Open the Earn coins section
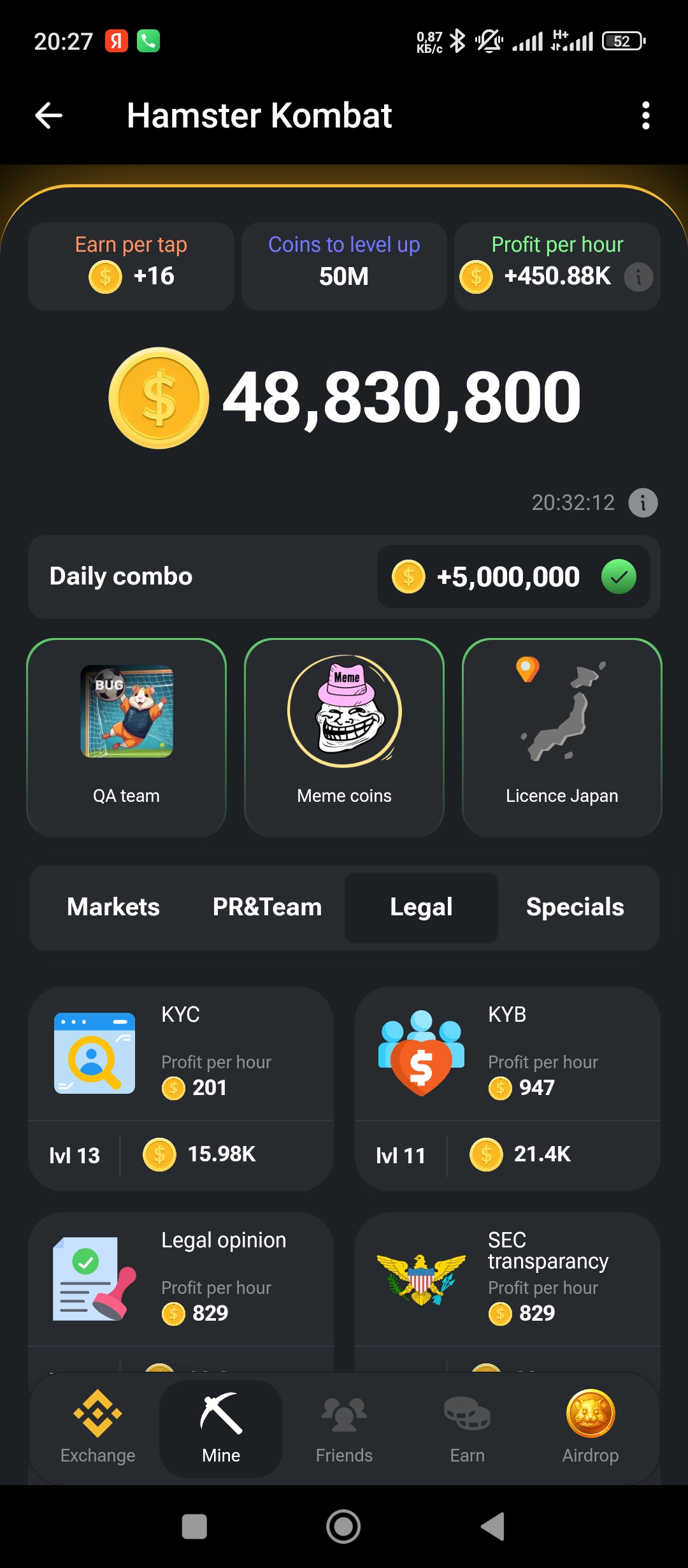Viewport: 688px width, 1568px height. (467, 1428)
